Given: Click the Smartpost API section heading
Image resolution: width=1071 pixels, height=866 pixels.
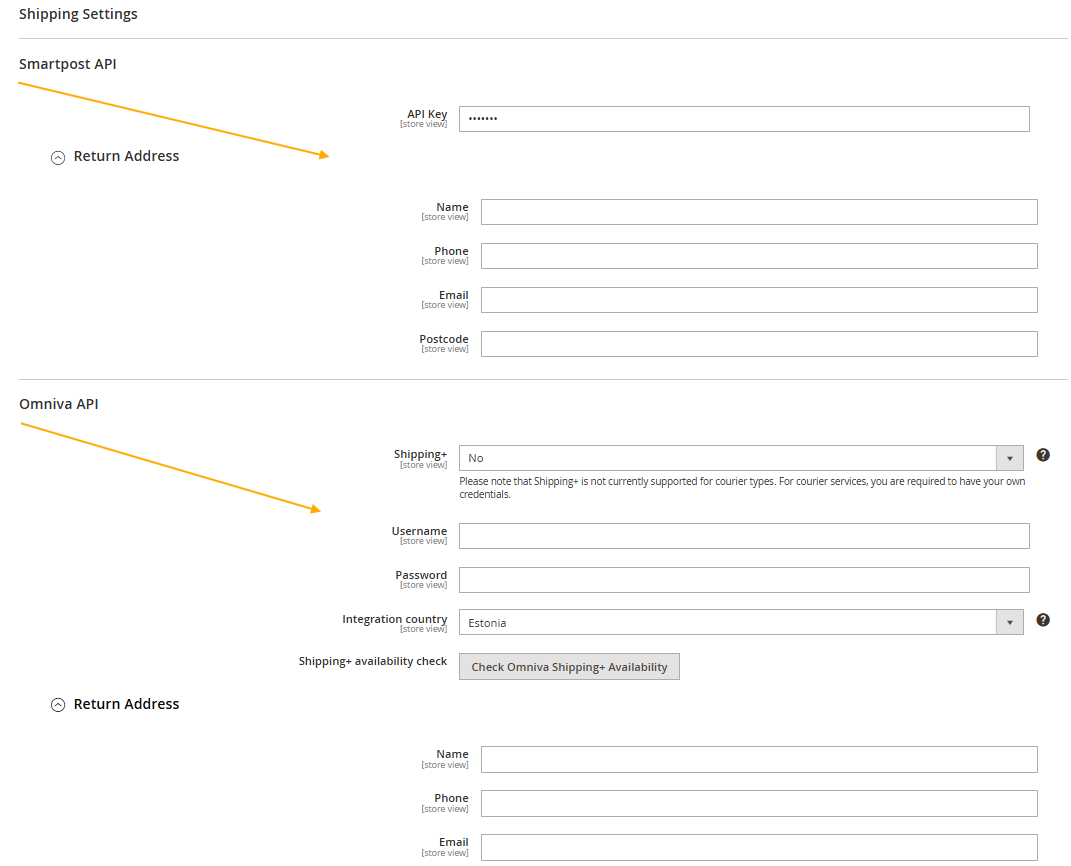Looking at the screenshot, I should (x=68, y=64).
